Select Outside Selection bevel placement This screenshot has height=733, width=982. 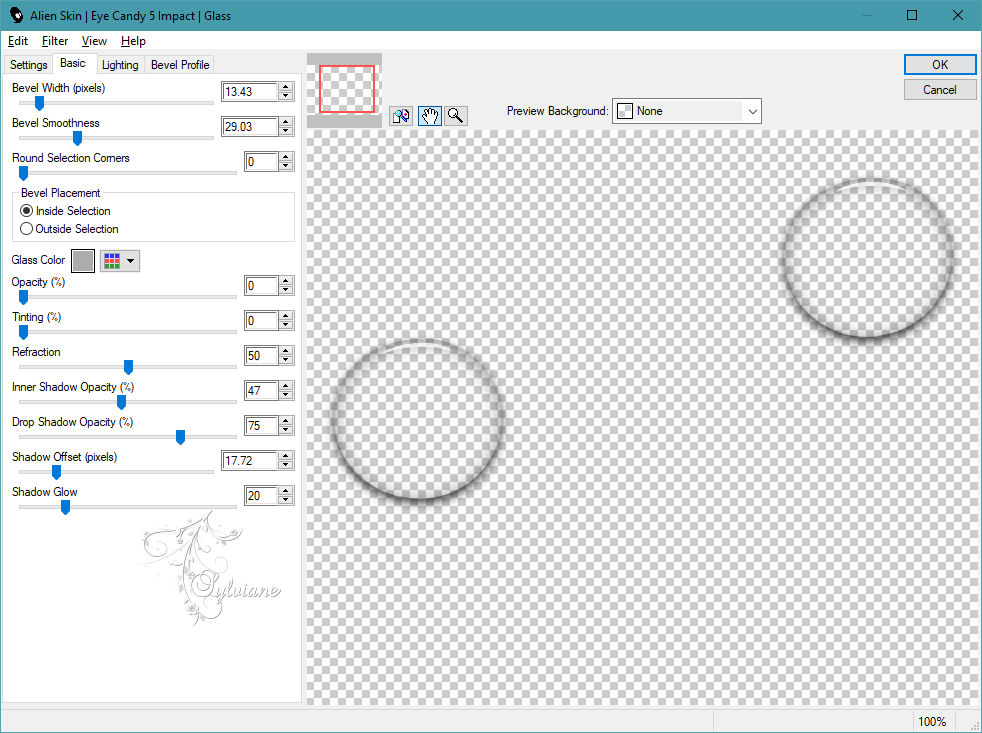tap(69, 229)
